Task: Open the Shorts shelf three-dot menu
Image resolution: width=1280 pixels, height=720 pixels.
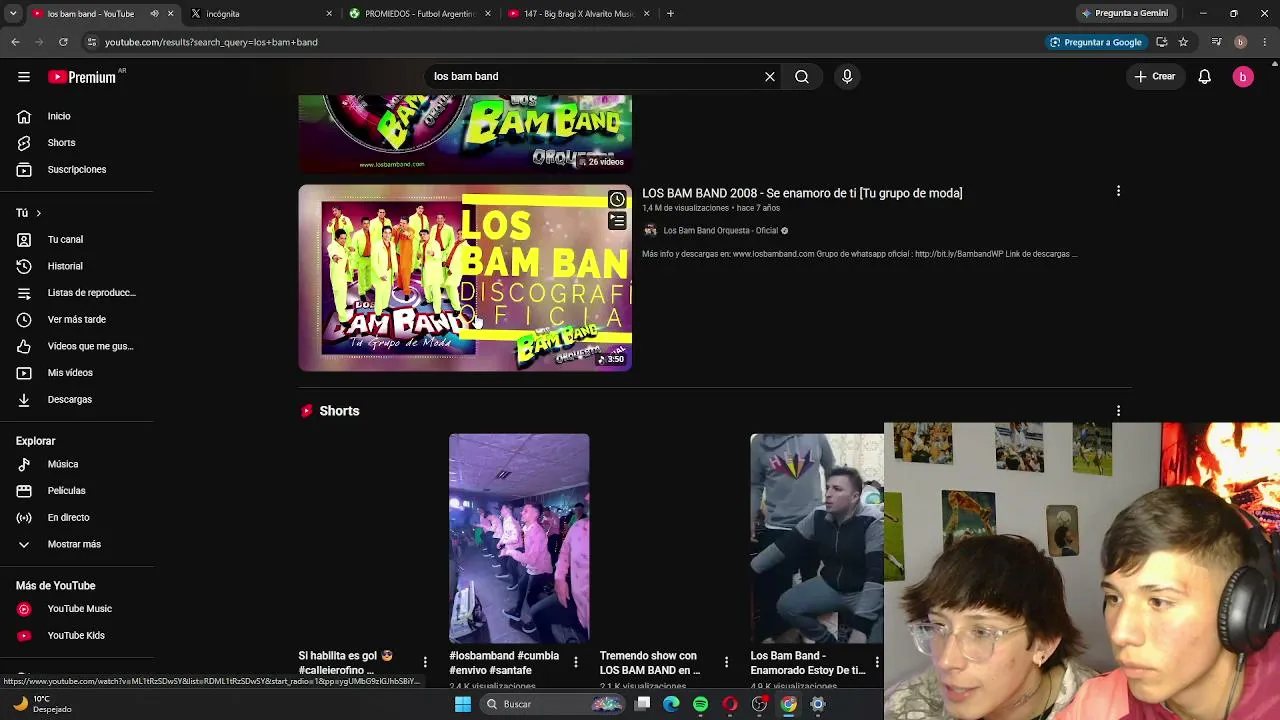Action: [x=1118, y=411]
